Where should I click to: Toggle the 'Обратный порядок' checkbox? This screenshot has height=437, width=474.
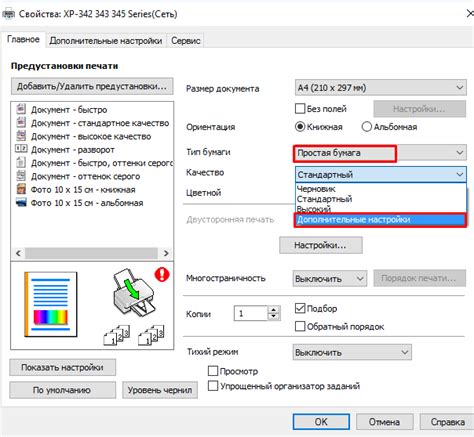[x=300, y=326]
